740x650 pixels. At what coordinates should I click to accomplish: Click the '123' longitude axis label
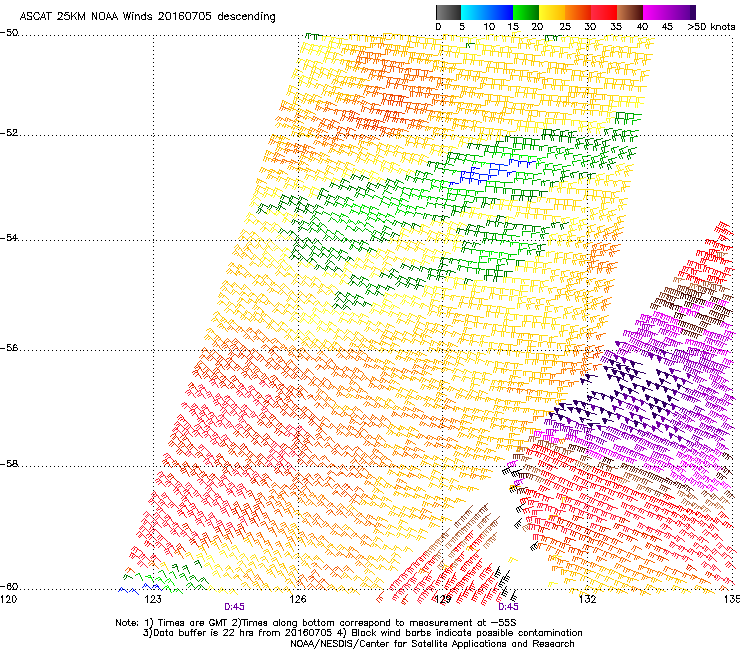point(153,599)
